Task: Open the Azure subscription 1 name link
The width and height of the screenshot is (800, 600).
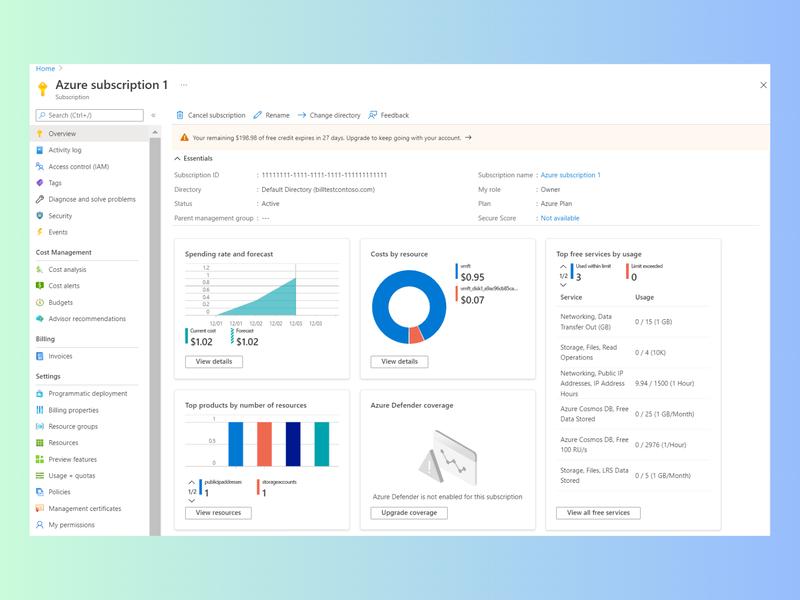Action: click(570, 175)
